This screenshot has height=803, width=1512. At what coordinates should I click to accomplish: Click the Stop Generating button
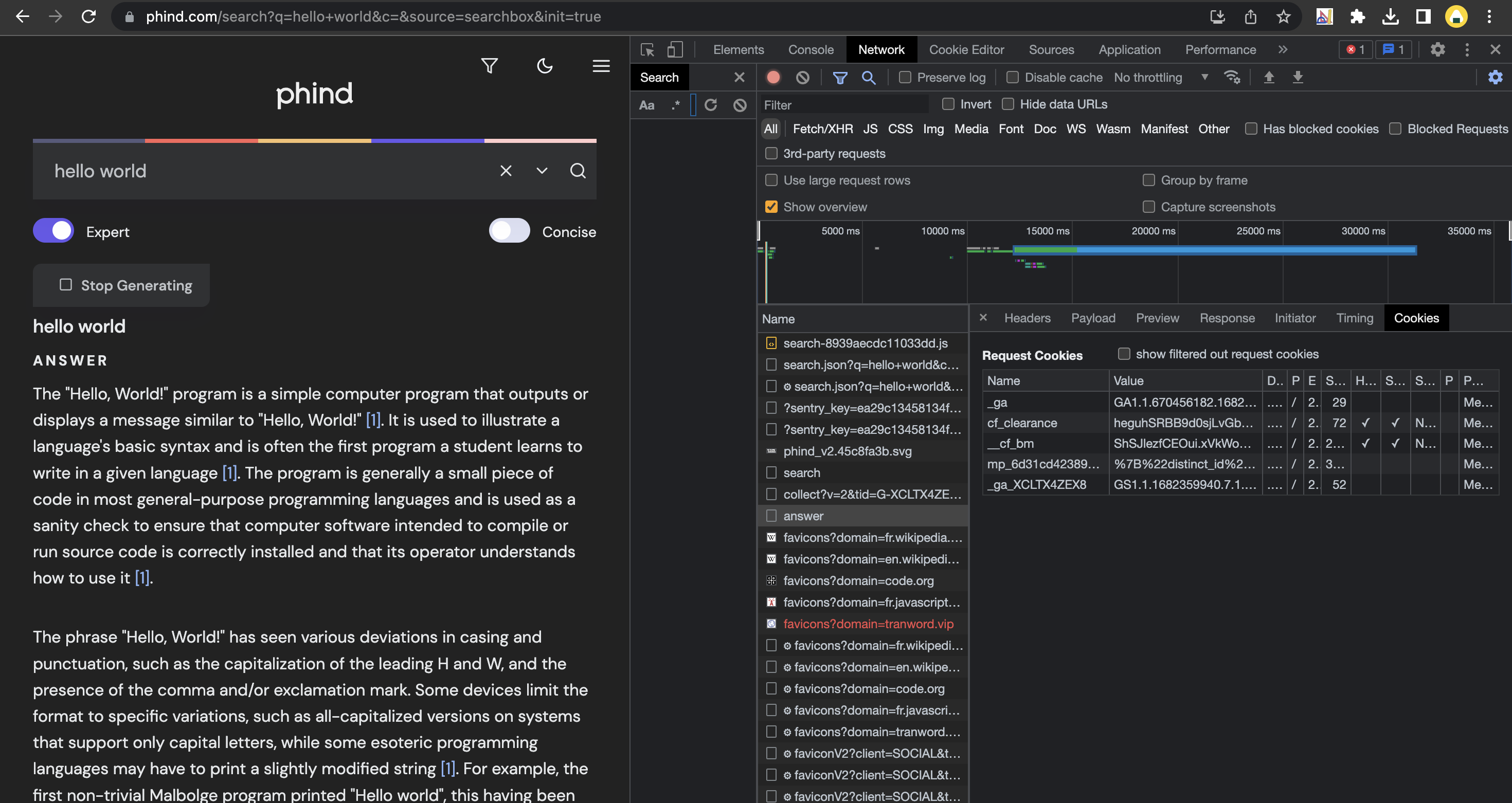(121, 285)
